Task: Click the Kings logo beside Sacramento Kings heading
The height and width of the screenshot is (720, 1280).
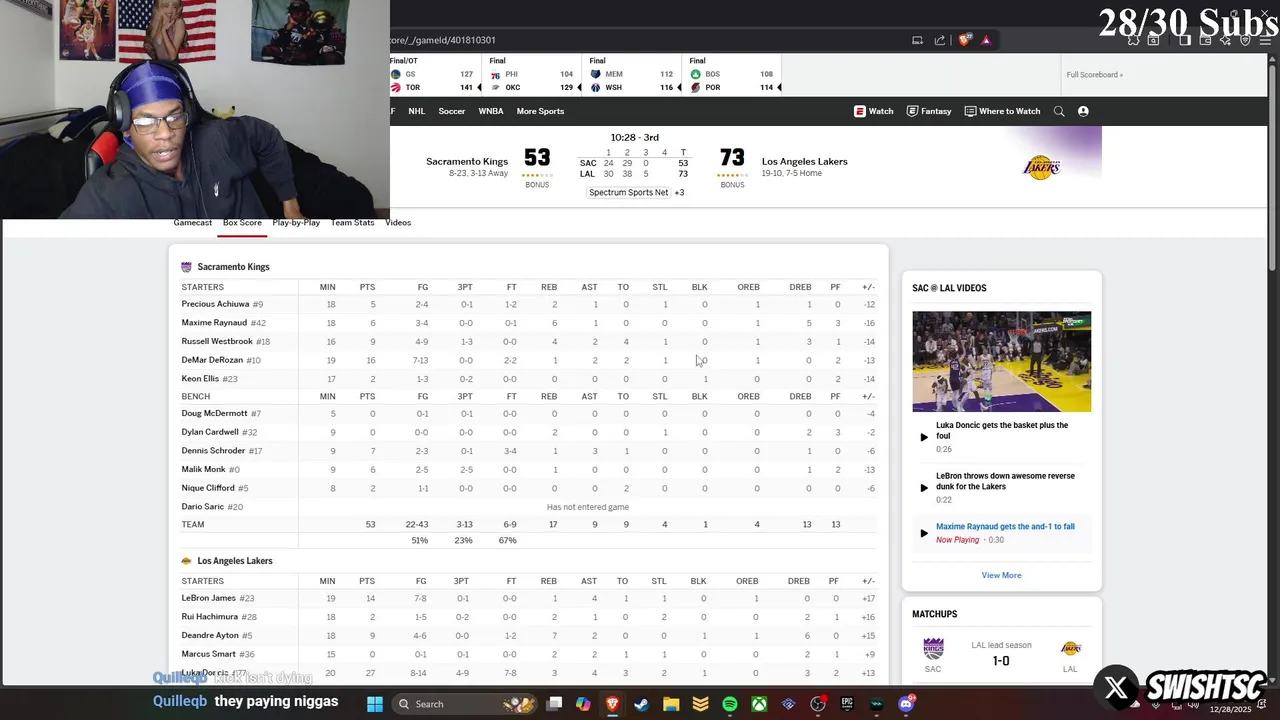Action: tap(186, 267)
